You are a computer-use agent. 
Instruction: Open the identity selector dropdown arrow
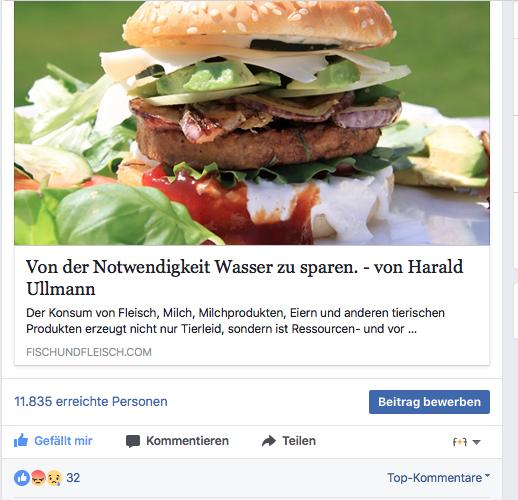coord(477,442)
